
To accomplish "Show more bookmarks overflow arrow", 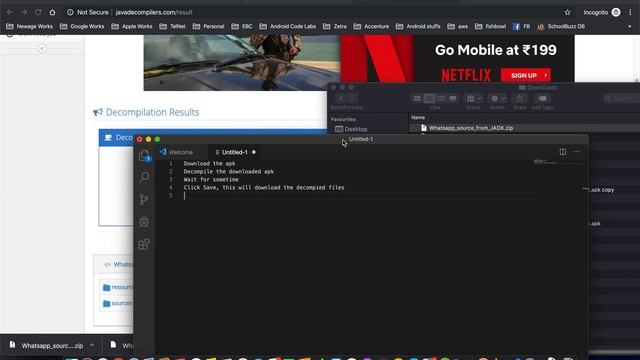I will (630, 26).
